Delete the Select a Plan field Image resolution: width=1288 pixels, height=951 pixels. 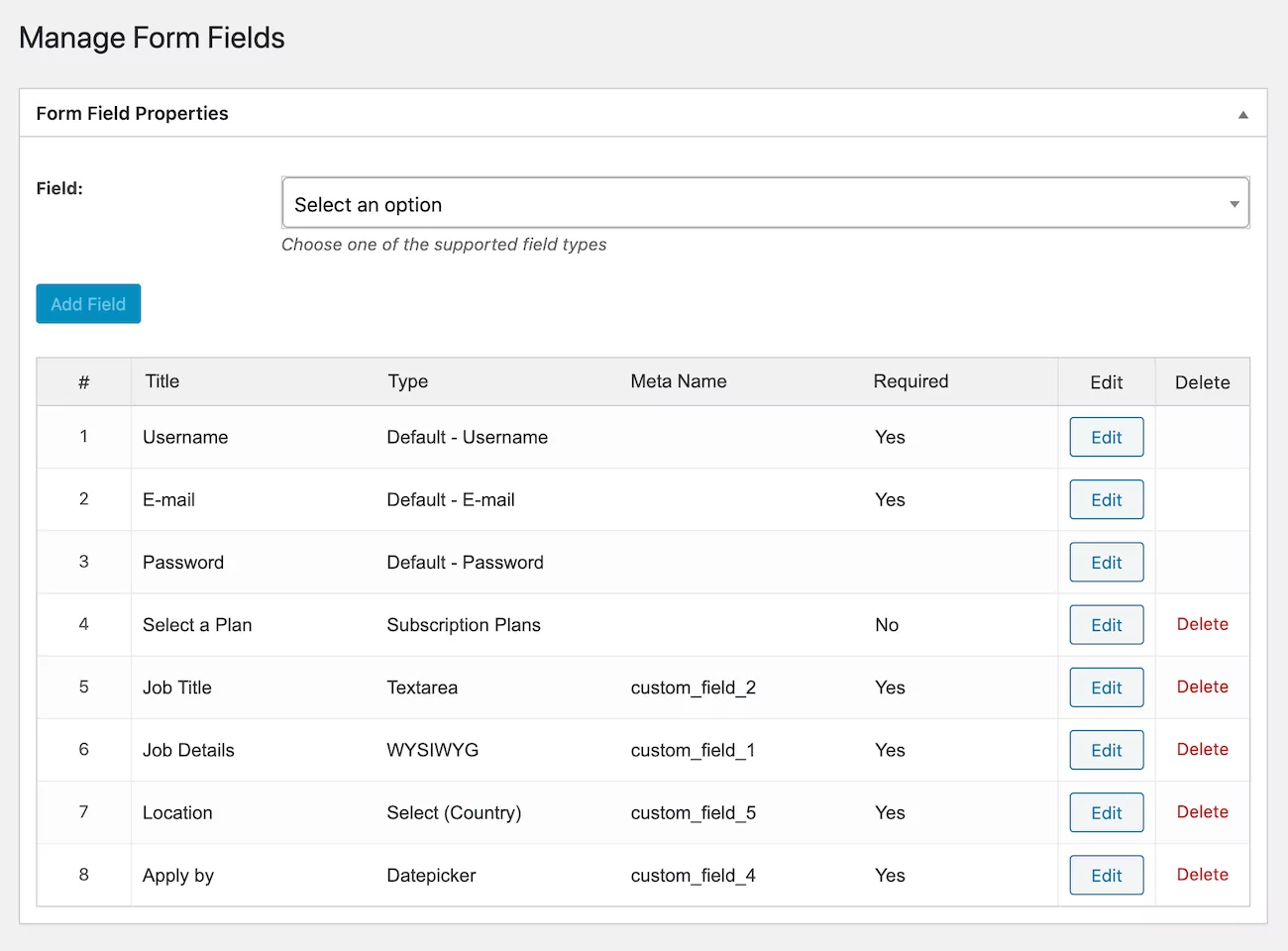coord(1202,624)
